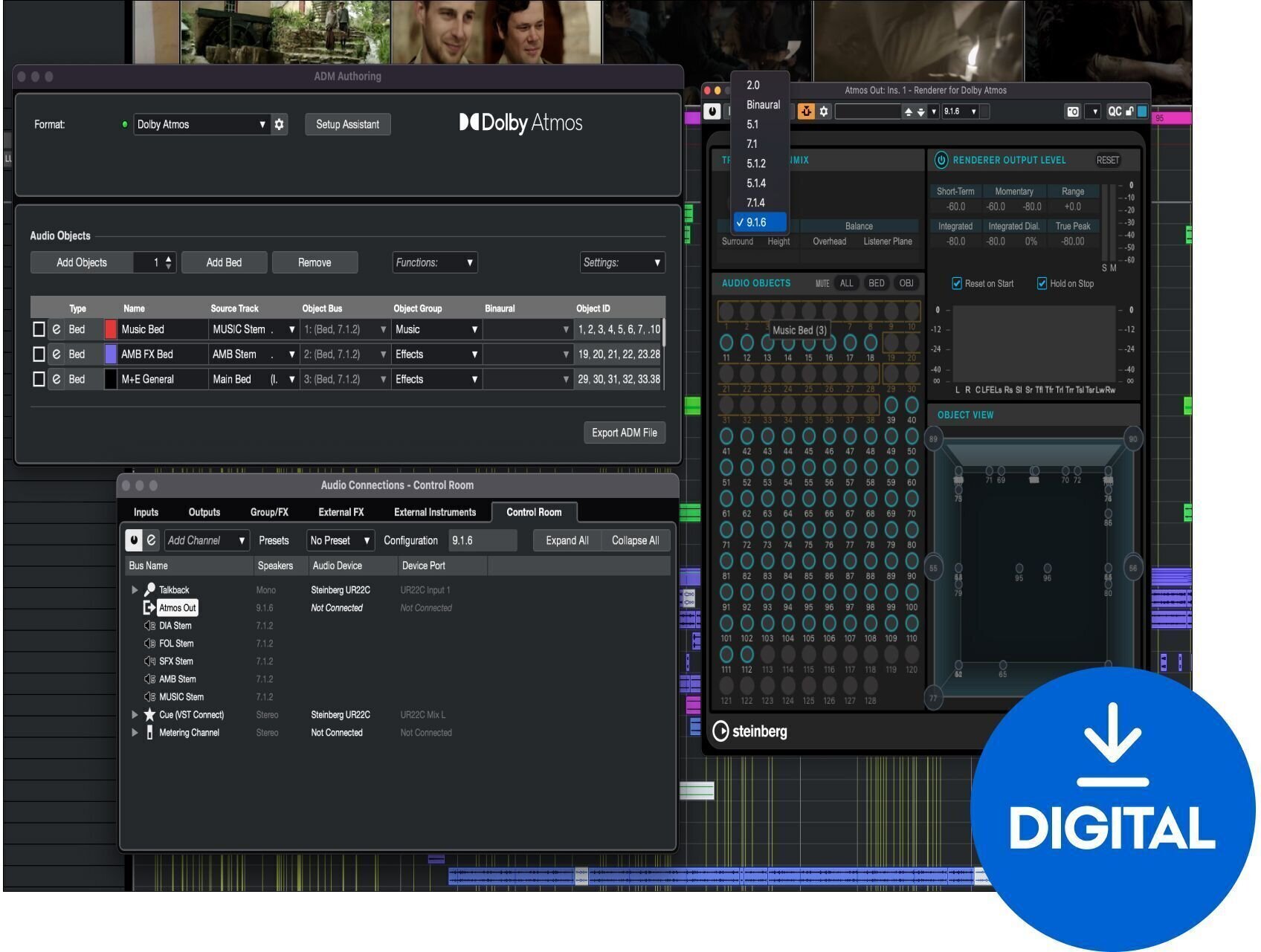Click the red color swatch for Music Bed
1261x952 pixels.
click(111, 329)
